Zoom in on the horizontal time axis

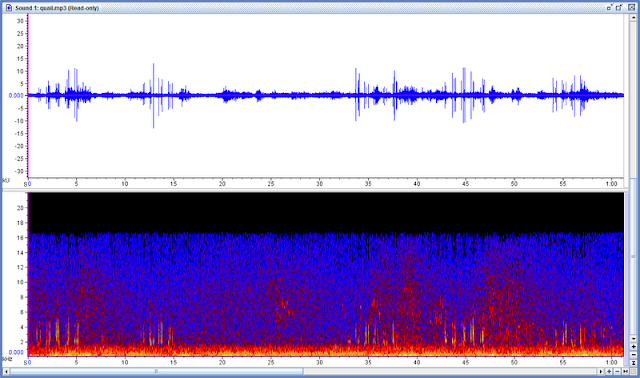pos(609,371)
